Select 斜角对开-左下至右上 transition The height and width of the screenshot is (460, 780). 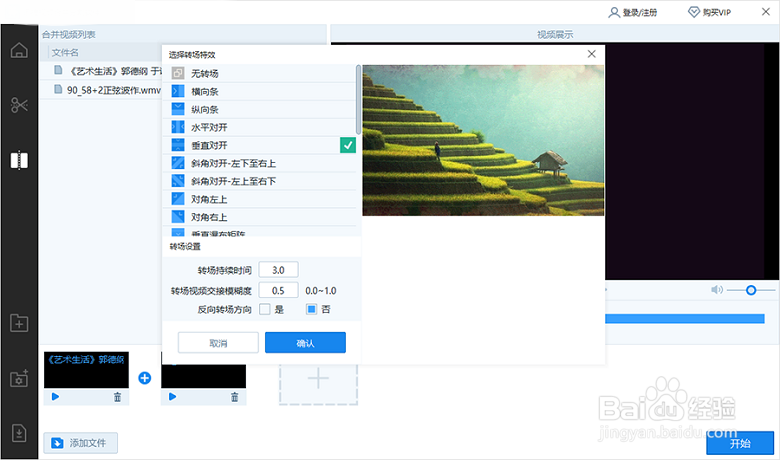pos(259,163)
